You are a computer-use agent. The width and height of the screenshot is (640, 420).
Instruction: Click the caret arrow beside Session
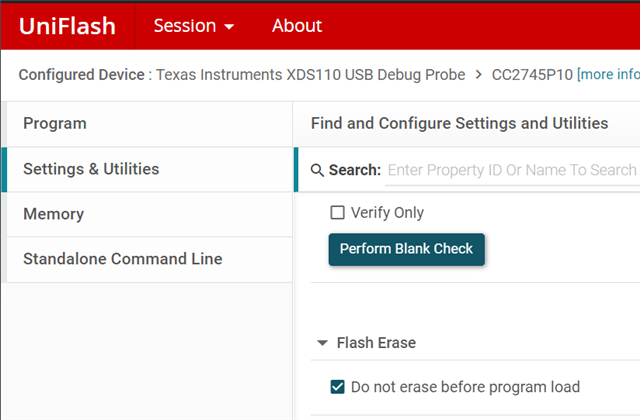pyautogui.click(x=229, y=27)
